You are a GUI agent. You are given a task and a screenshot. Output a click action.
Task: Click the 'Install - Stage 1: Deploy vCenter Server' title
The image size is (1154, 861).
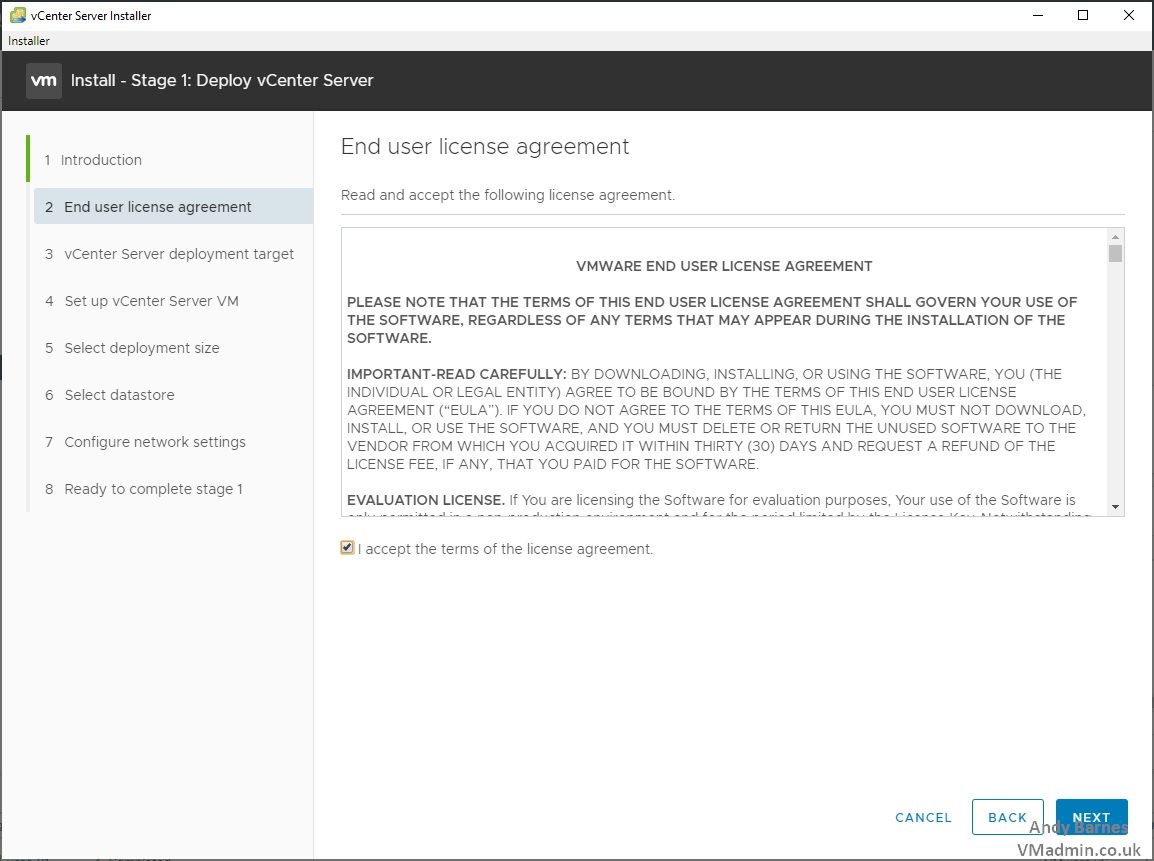[x=222, y=80]
